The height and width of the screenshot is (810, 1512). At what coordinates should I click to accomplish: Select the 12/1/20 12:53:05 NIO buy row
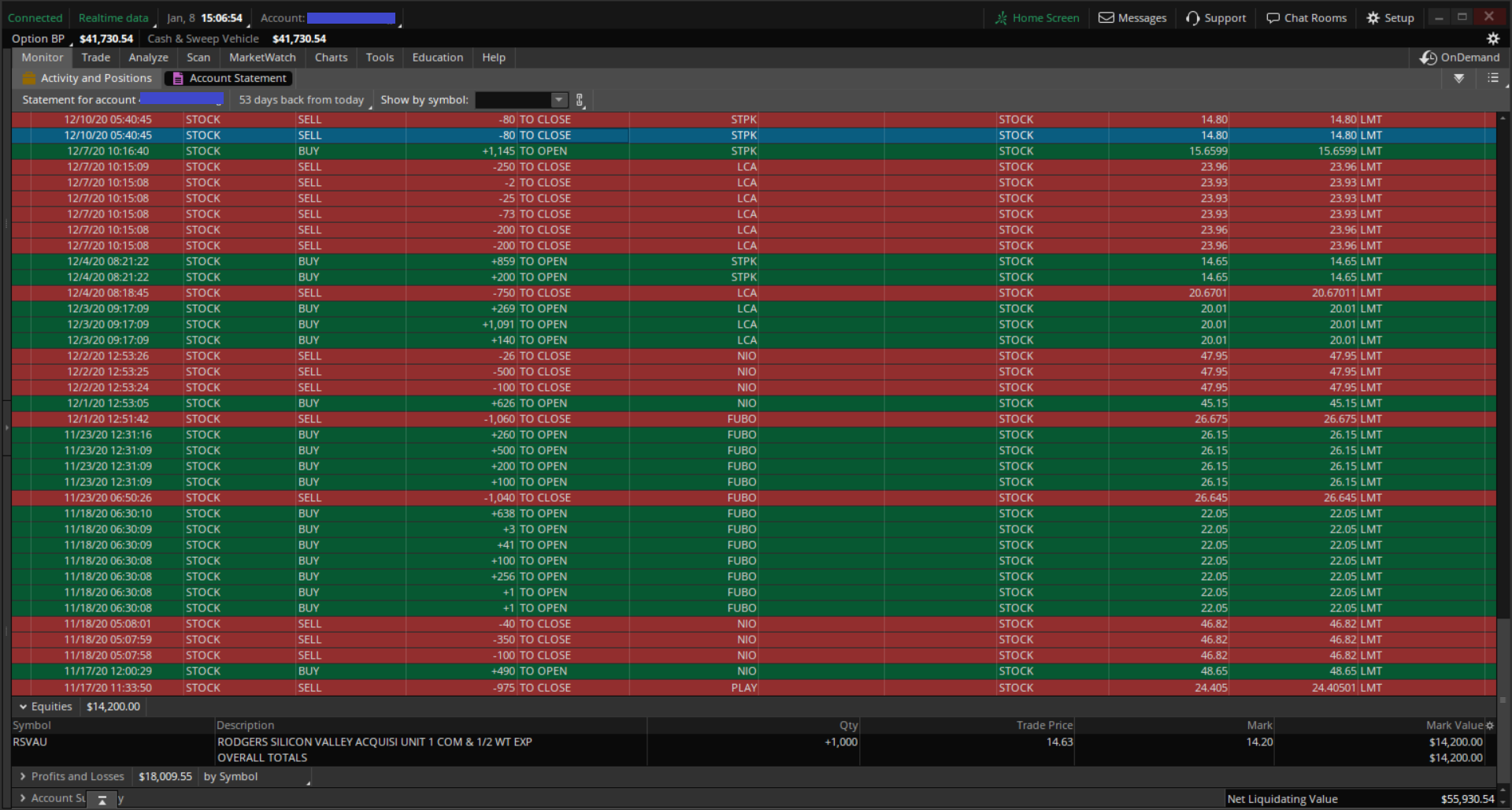pos(754,403)
